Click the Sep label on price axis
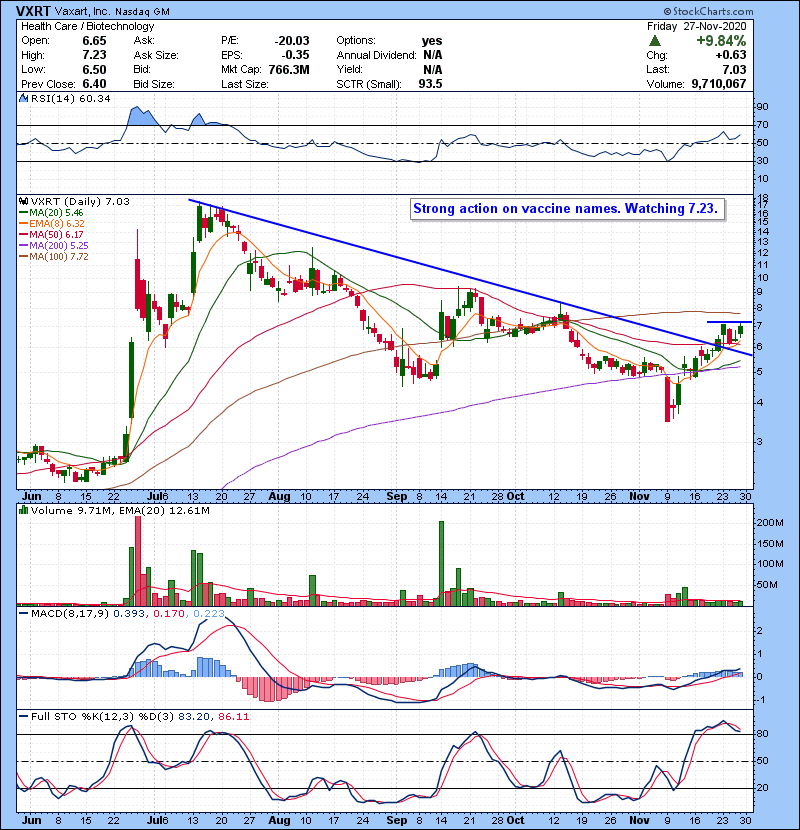 [397, 497]
